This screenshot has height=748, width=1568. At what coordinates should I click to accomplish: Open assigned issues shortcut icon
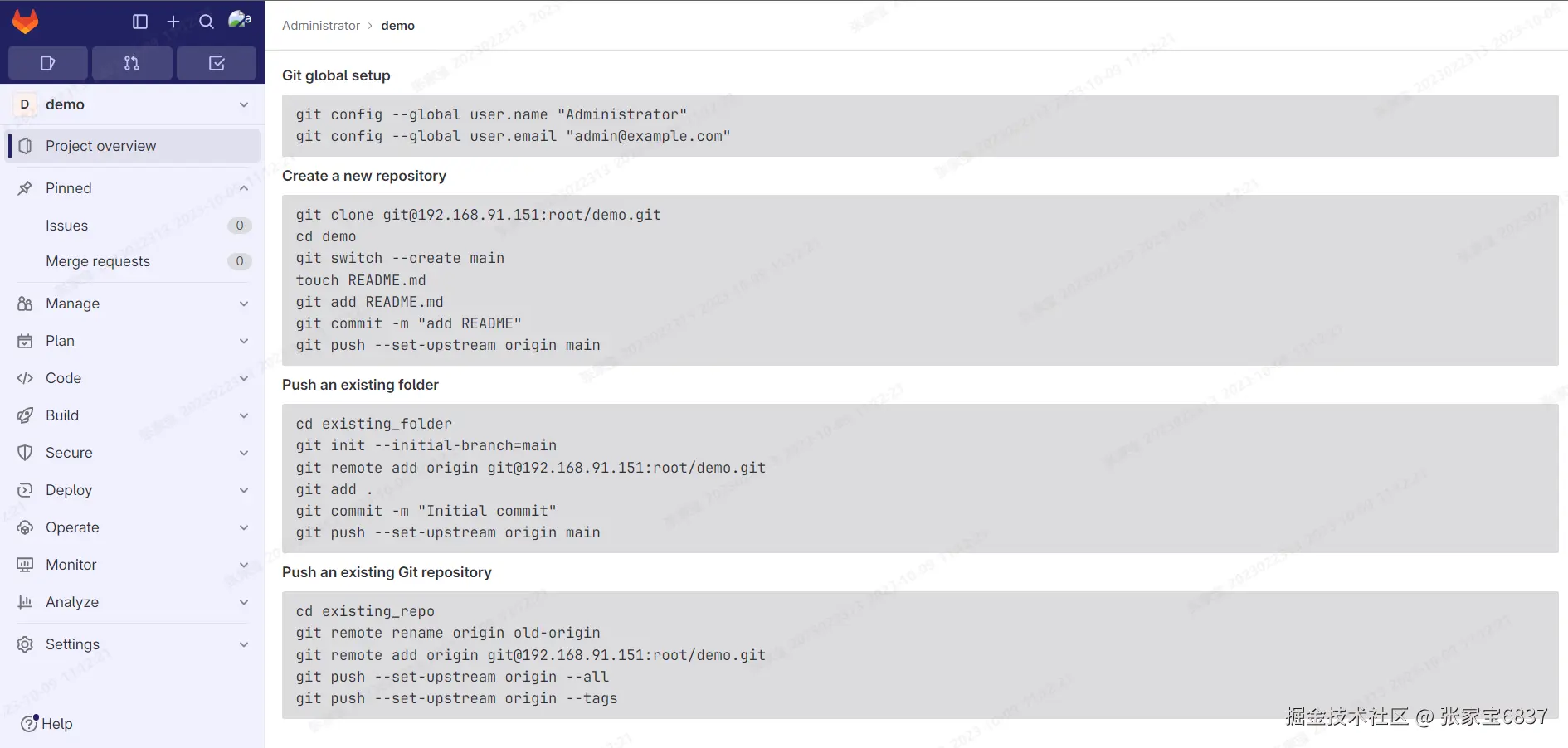[x=47, y=63]
